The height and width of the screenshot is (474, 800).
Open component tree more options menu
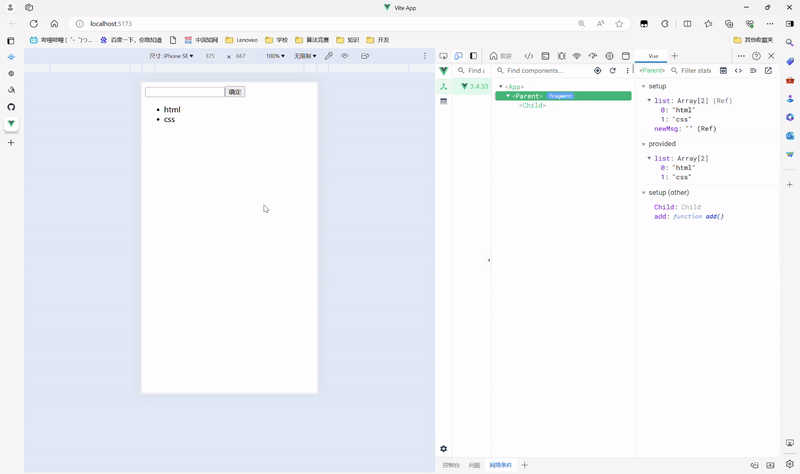click(628, 70)
